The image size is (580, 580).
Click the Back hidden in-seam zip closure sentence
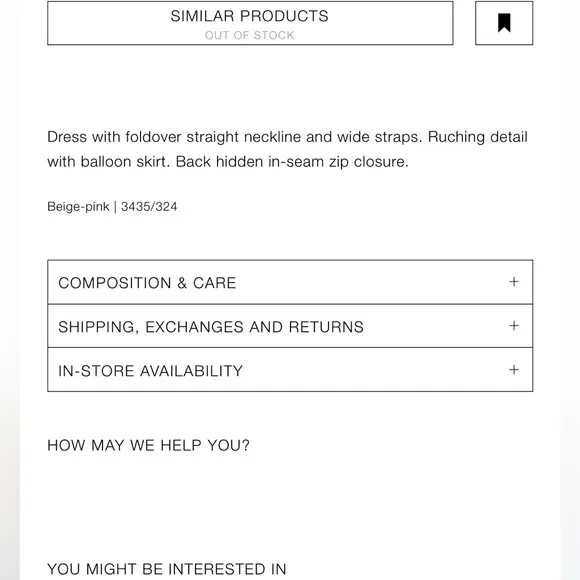coord(292,162)
